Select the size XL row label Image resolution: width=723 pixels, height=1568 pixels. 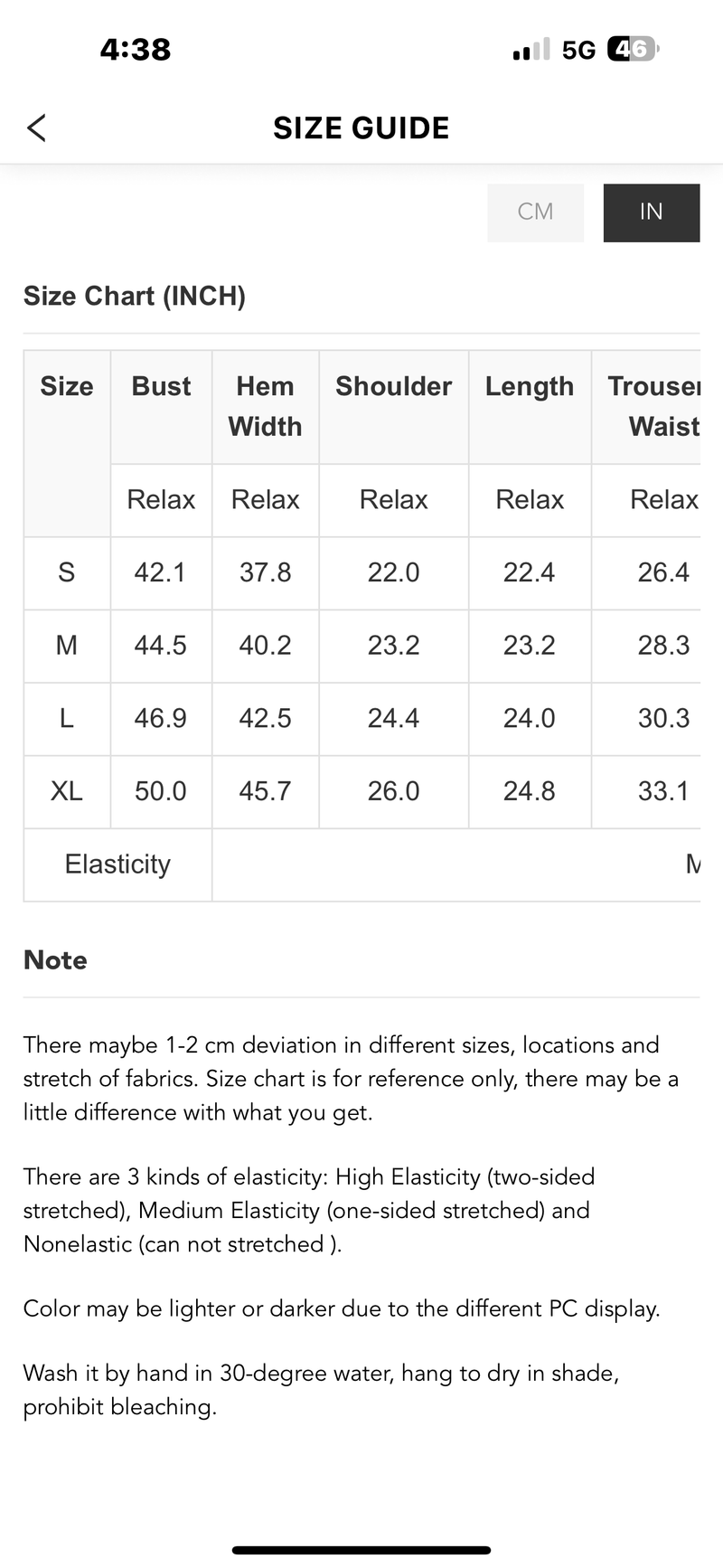coord(67,791)
